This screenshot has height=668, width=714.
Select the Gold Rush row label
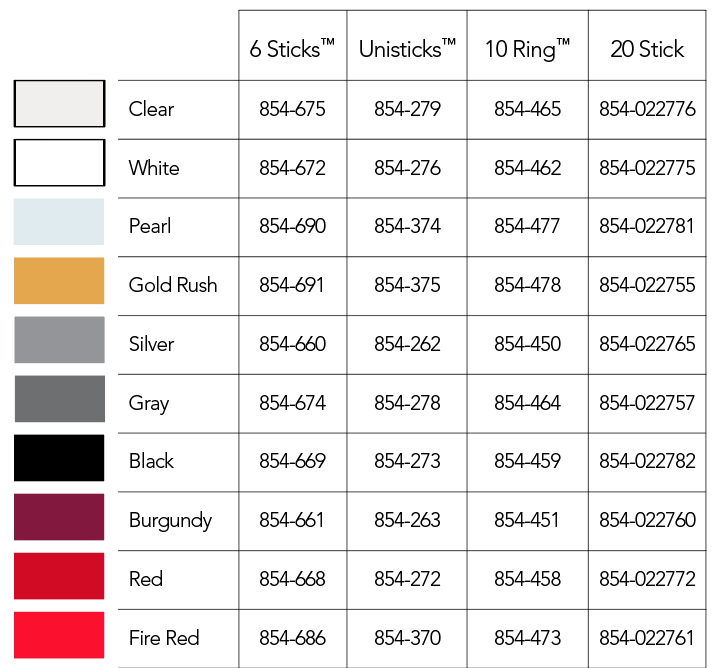[x=173, y=285]
